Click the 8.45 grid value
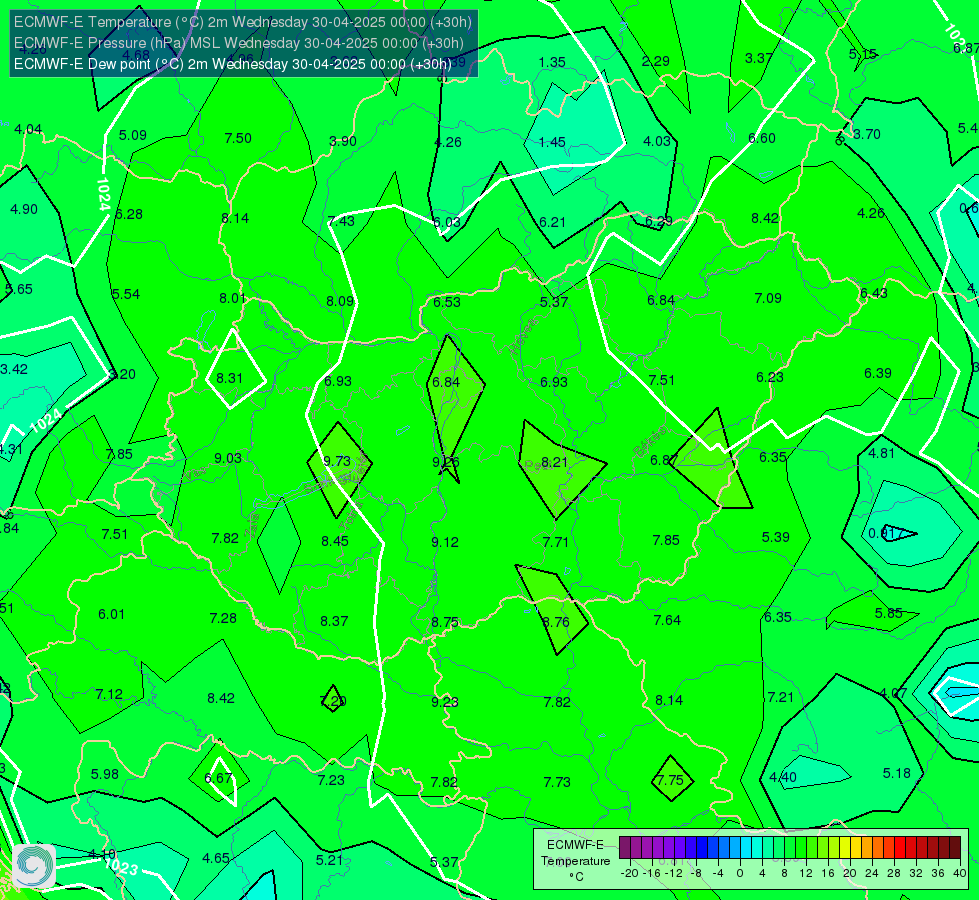The width and height of the screenshot is (979, 900). click(x=335, y=541)
